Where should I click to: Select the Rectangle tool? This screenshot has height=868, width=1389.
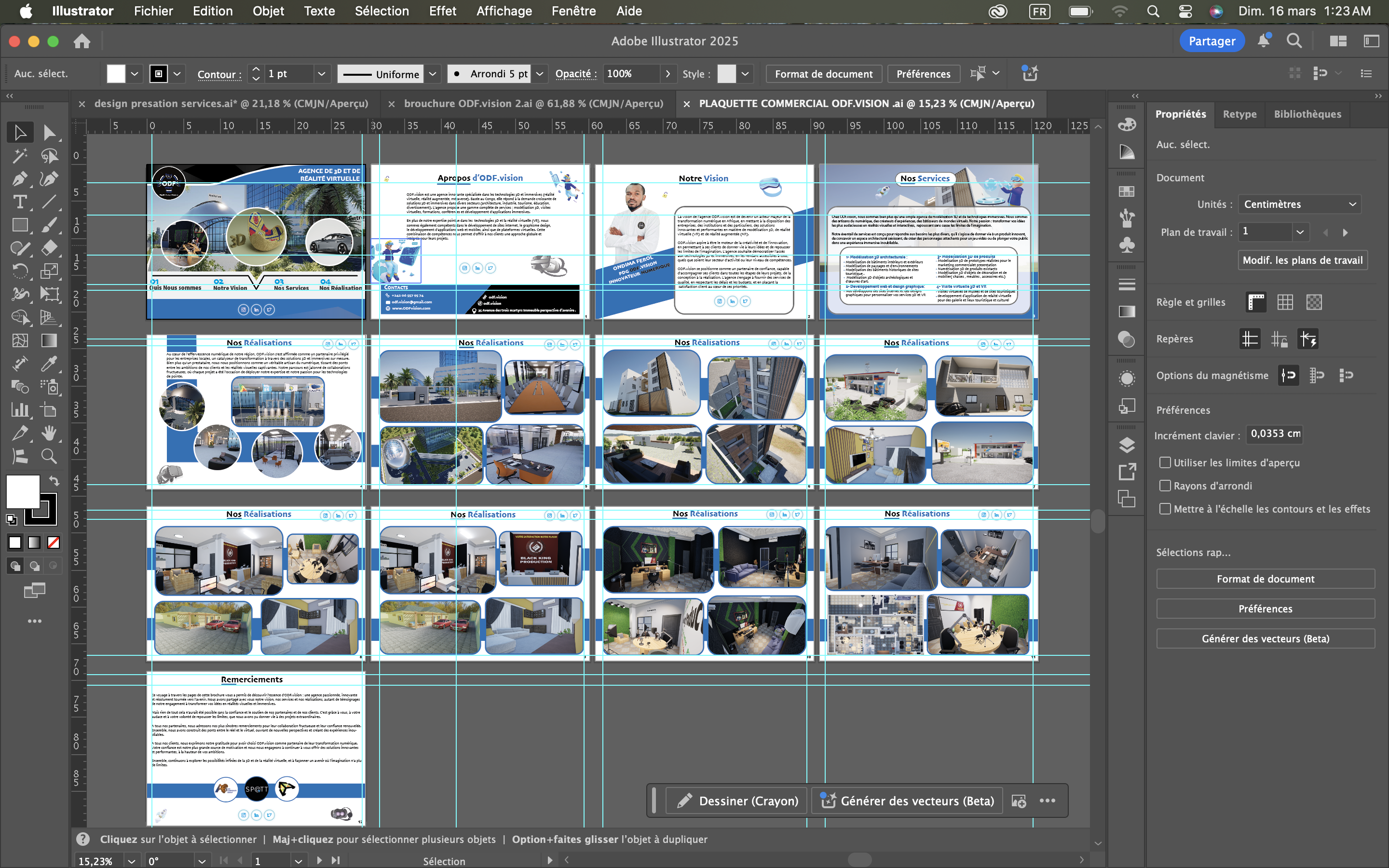(x=20, y=224)
